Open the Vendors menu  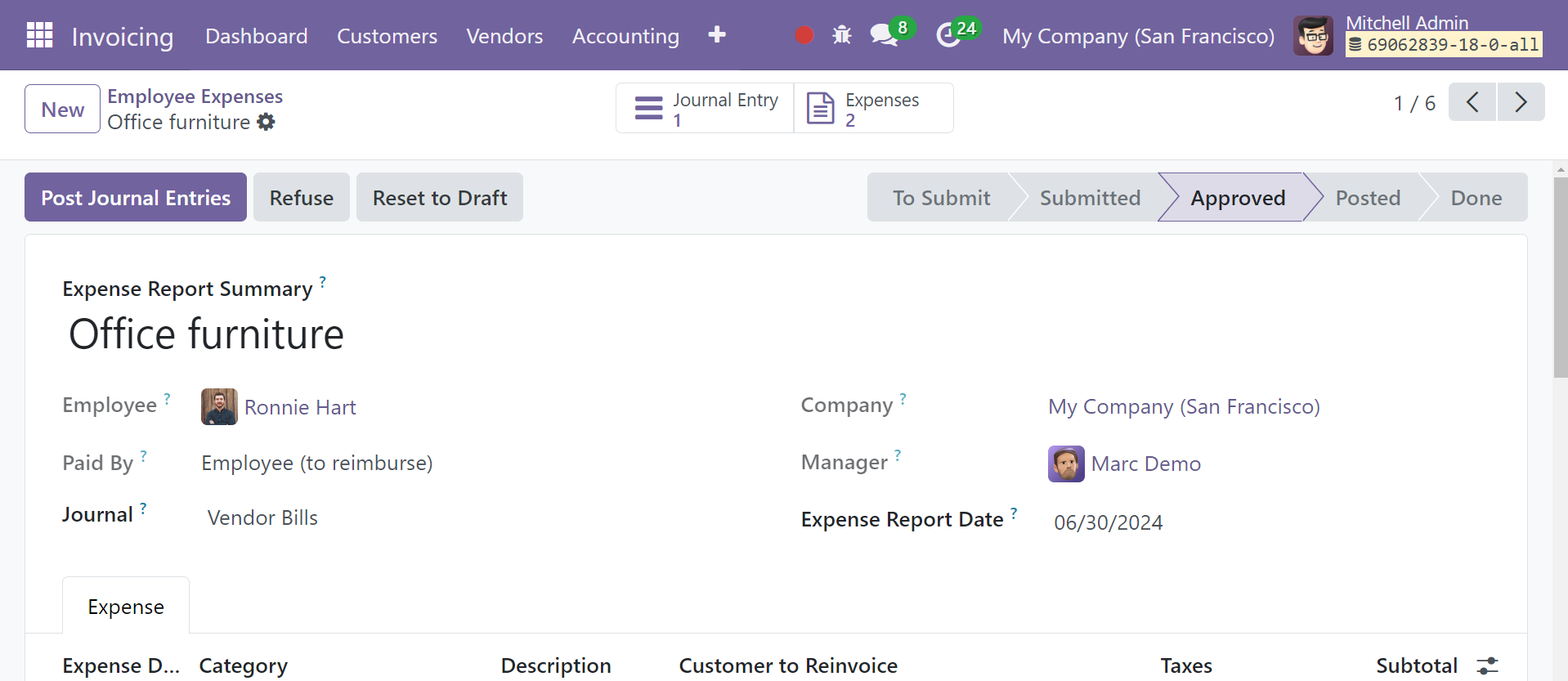pos(504,36)
